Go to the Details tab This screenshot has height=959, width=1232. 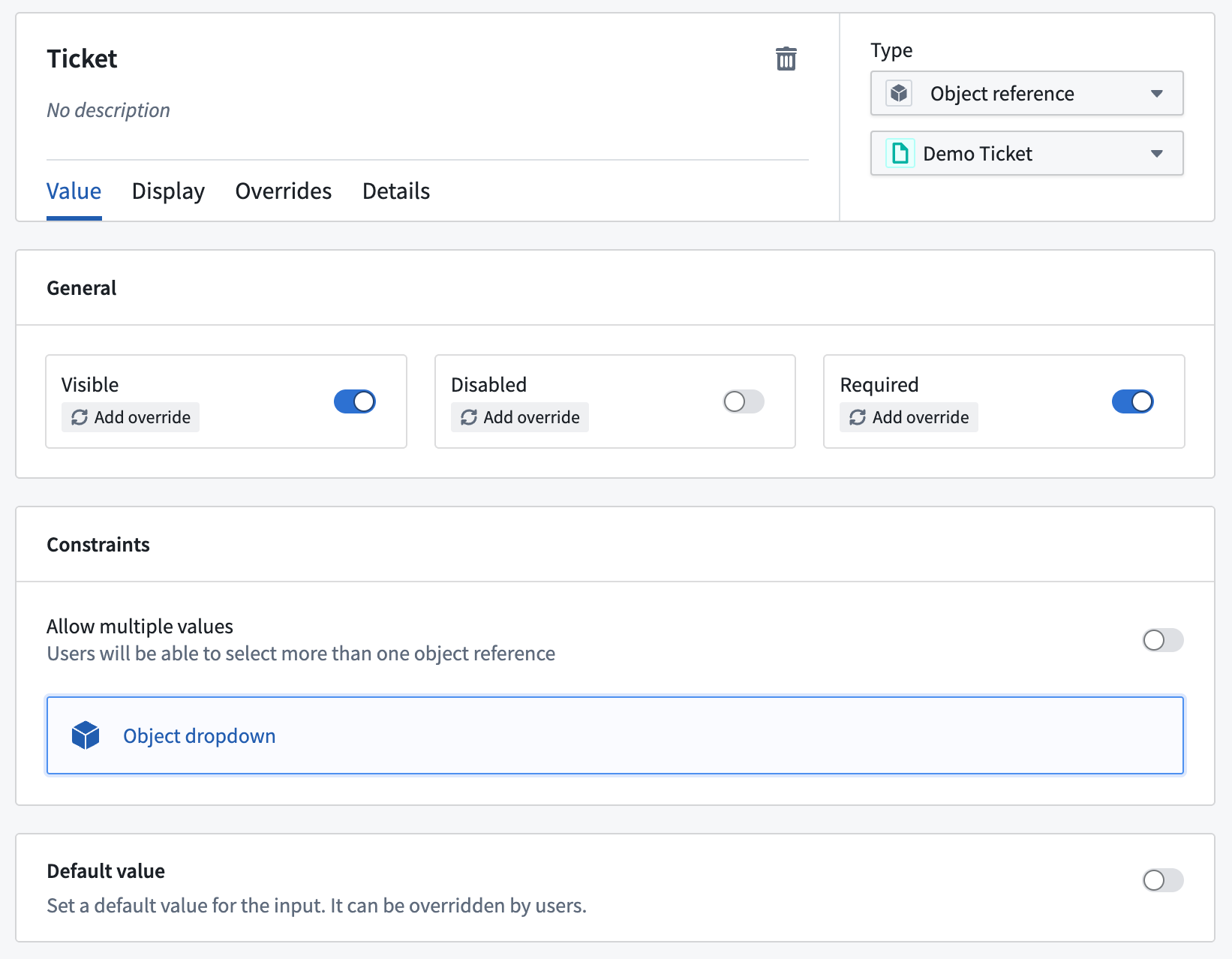(x=396, y=191)
